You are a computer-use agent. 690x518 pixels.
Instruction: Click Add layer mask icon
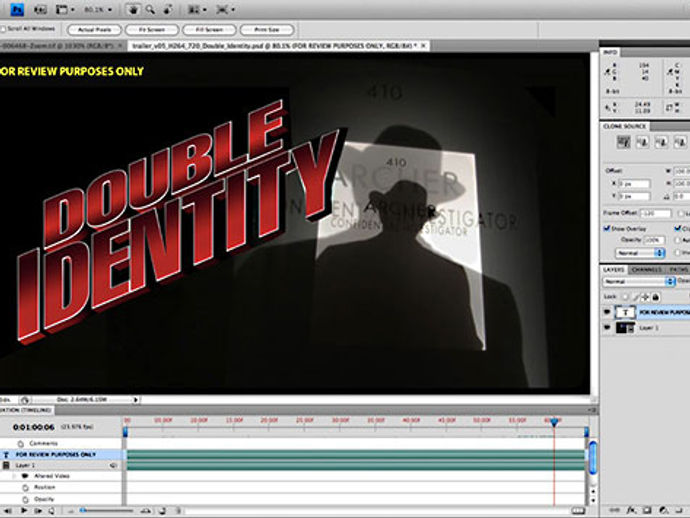[647, 511]
